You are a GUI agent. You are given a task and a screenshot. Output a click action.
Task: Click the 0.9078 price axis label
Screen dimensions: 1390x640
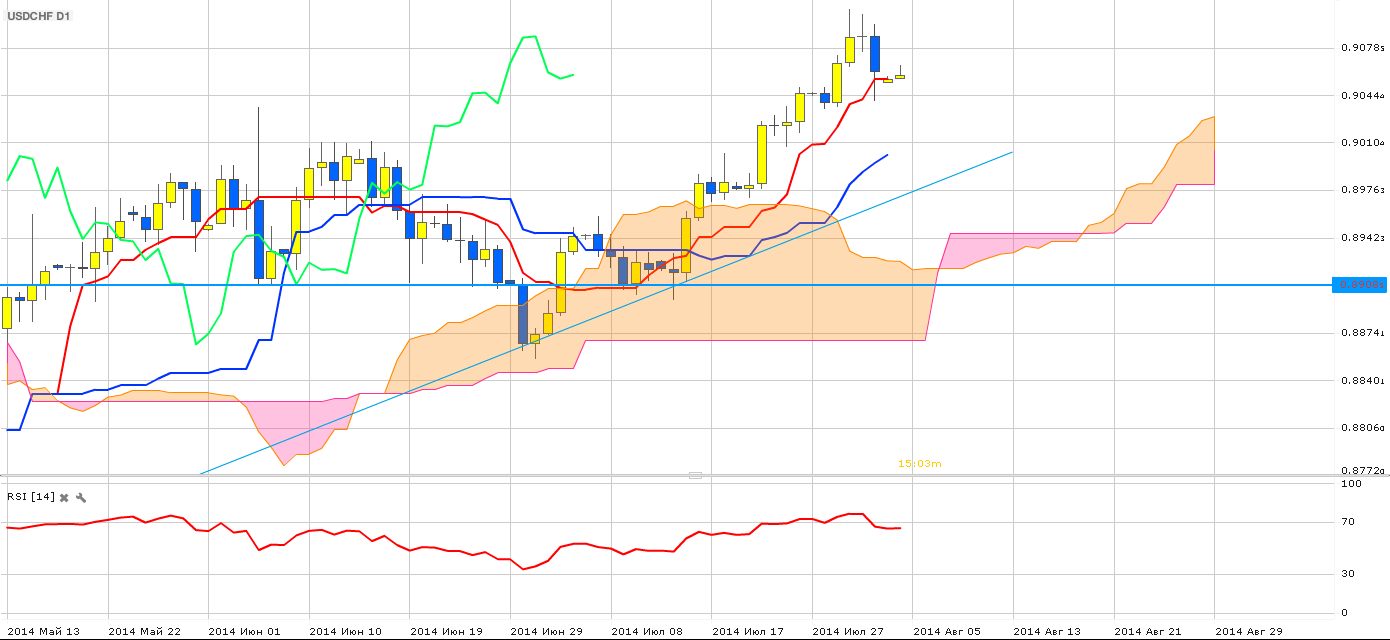1362,48
